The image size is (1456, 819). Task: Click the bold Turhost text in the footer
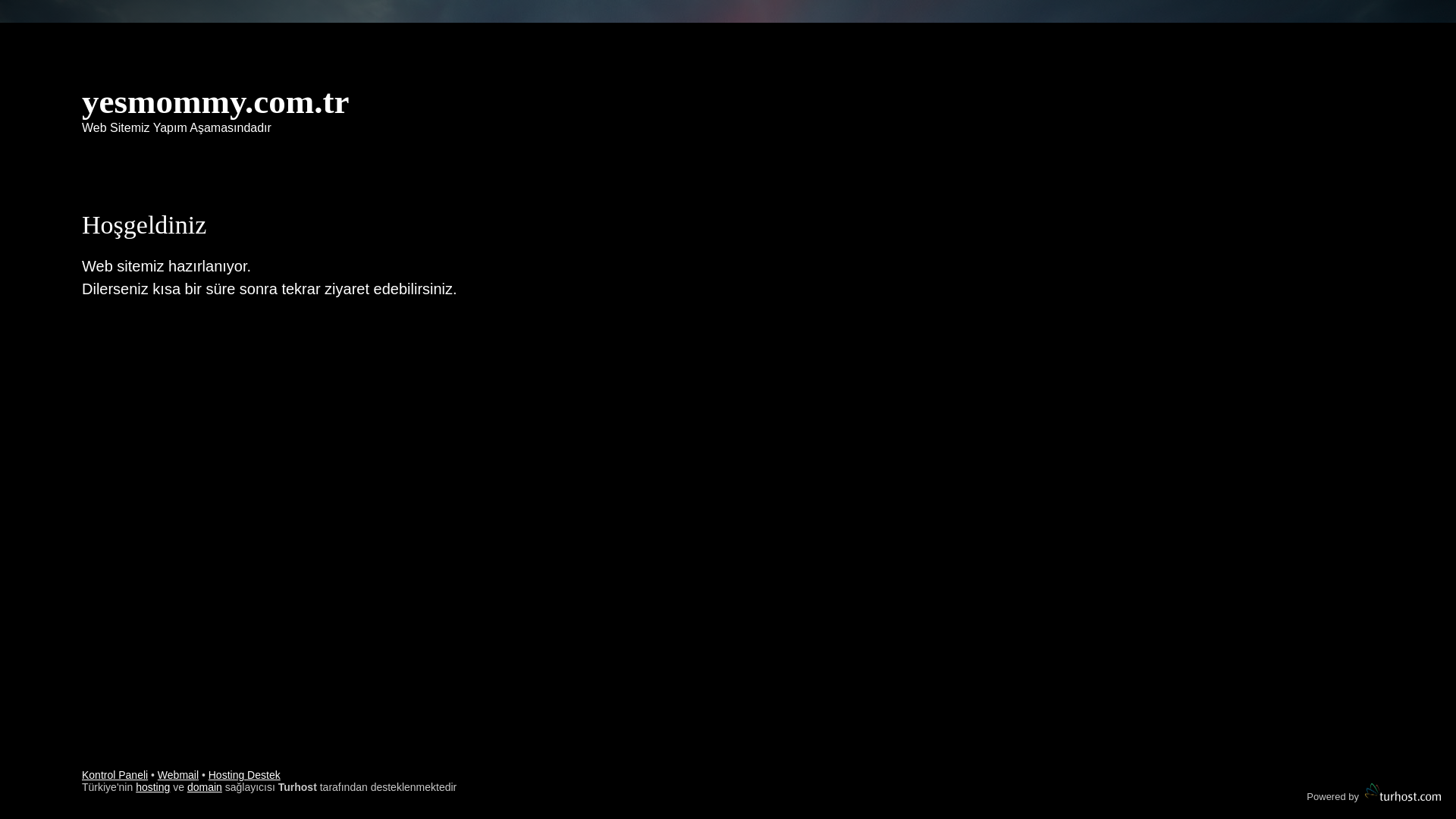[297, 787]
